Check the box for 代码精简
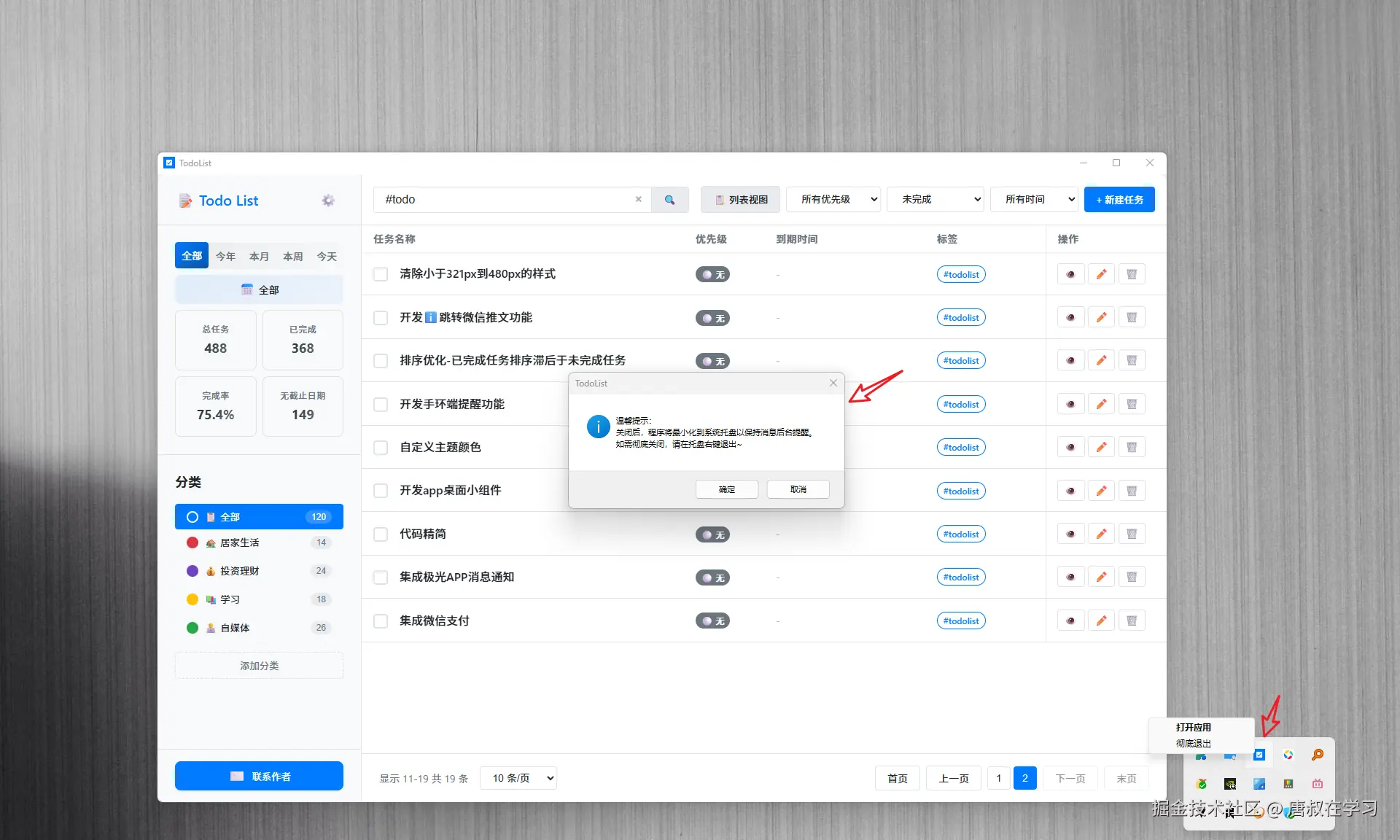The width and height of the screenshot is (1400, 840). 381,534
